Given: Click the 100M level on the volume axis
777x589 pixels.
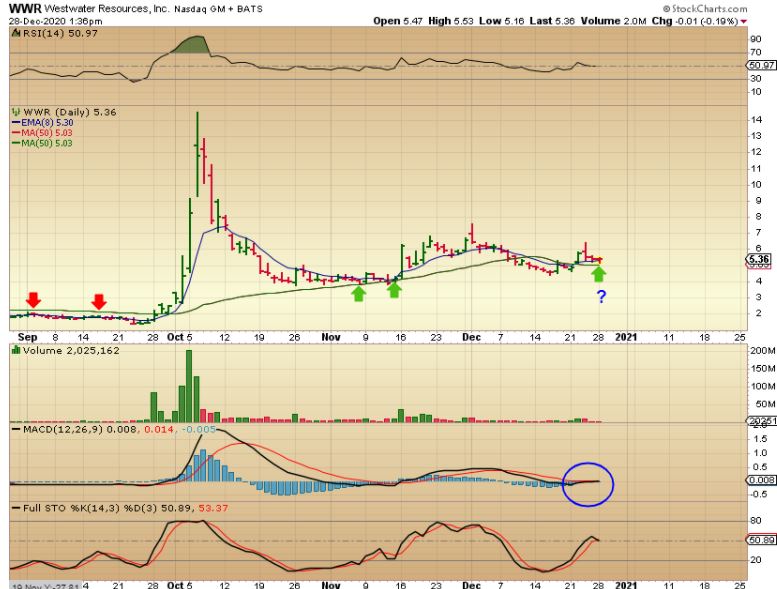Looking at the screenshot, I should [x=762, y=386].
